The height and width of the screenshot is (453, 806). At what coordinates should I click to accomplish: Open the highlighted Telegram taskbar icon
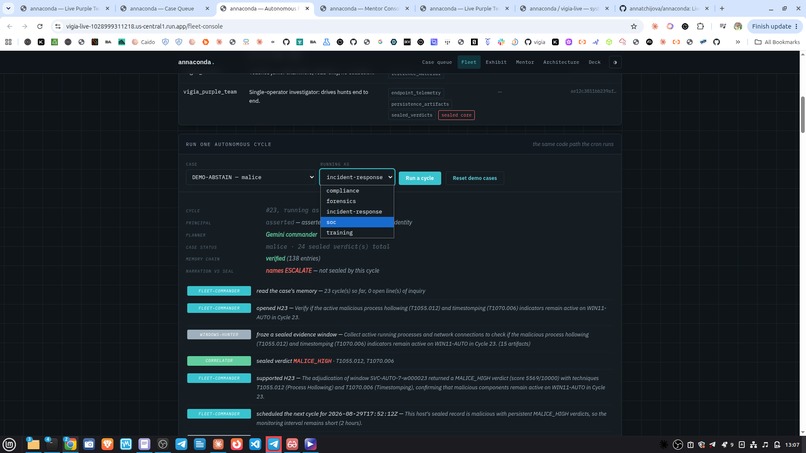273,444
